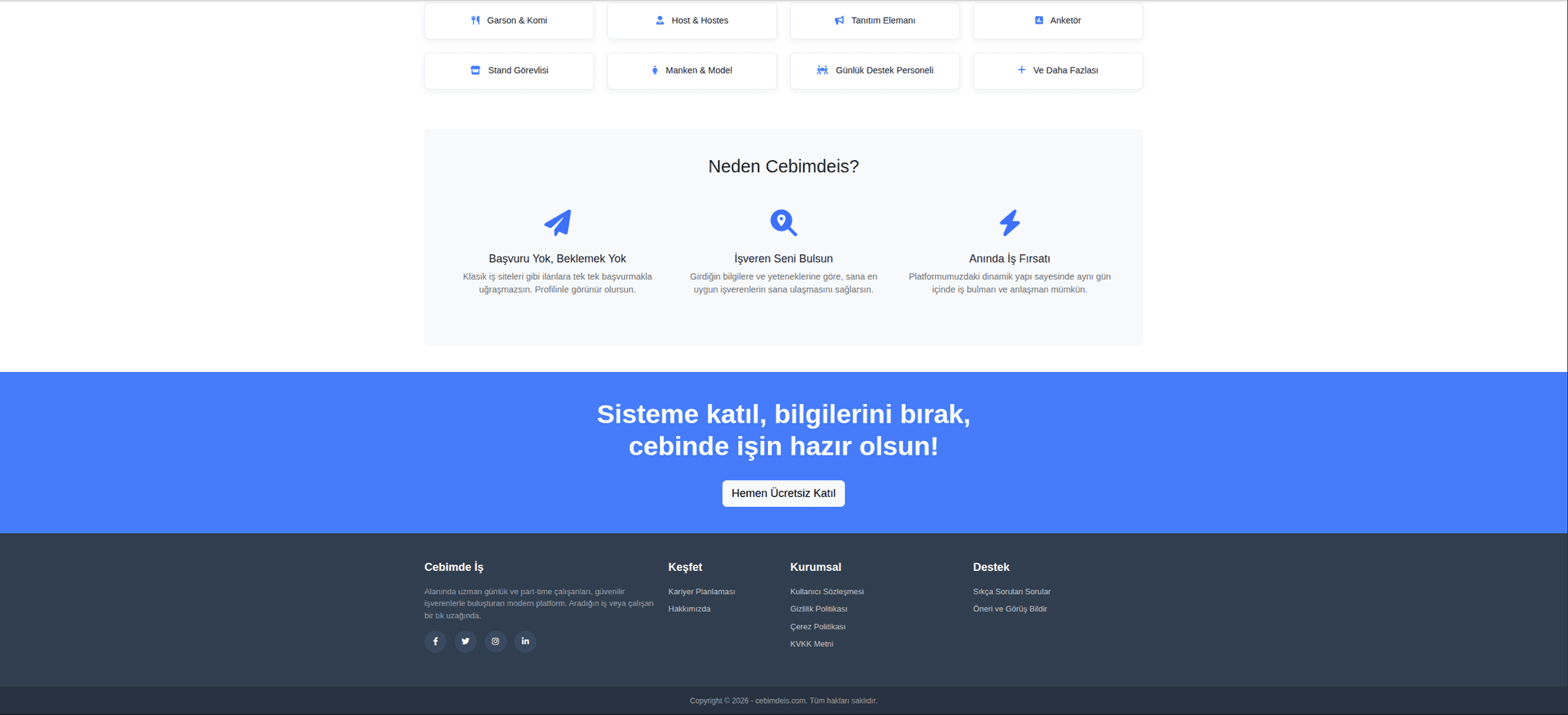Open the Öneri ve Görüş Bildir link
Image resolution: width=1568 pixels, height=715 pixels.
point(1010,609)
